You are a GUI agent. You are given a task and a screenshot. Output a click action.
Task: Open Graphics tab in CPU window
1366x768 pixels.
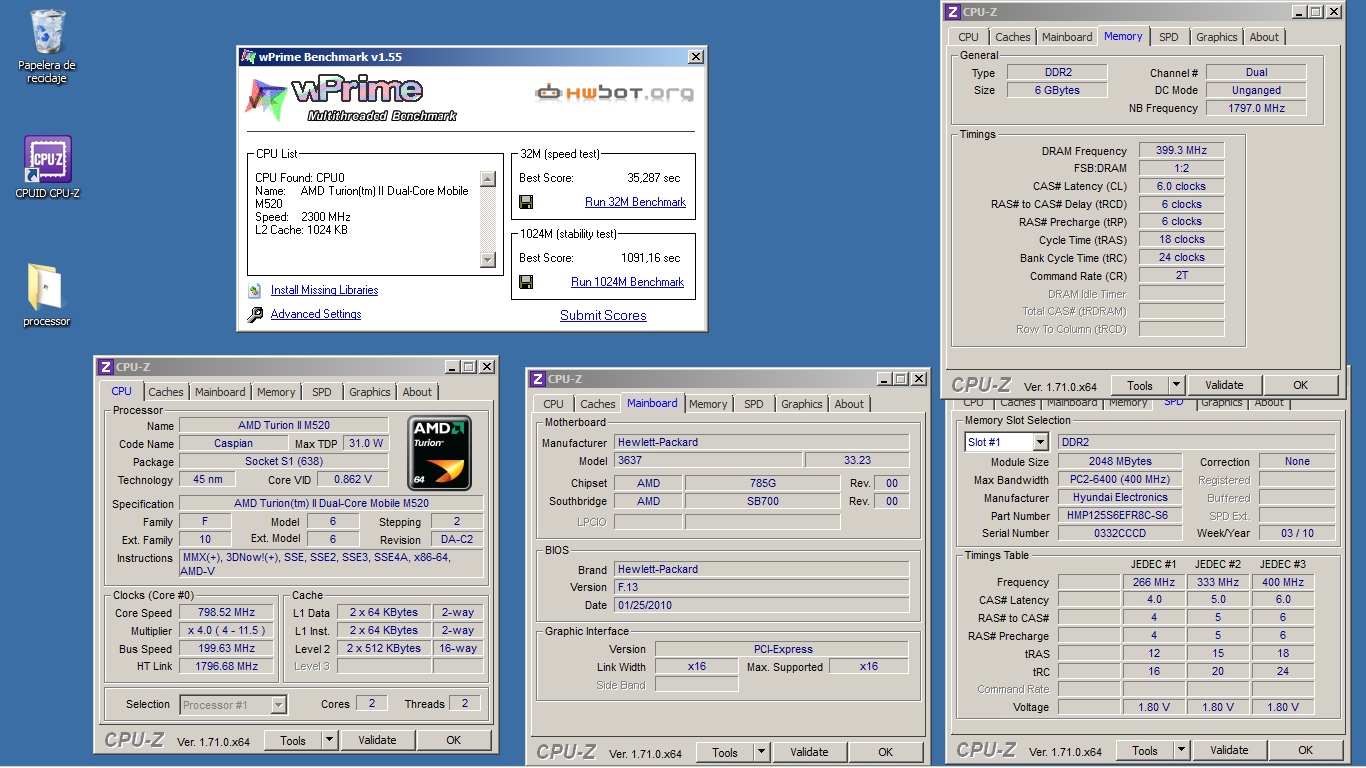(370, 392)
